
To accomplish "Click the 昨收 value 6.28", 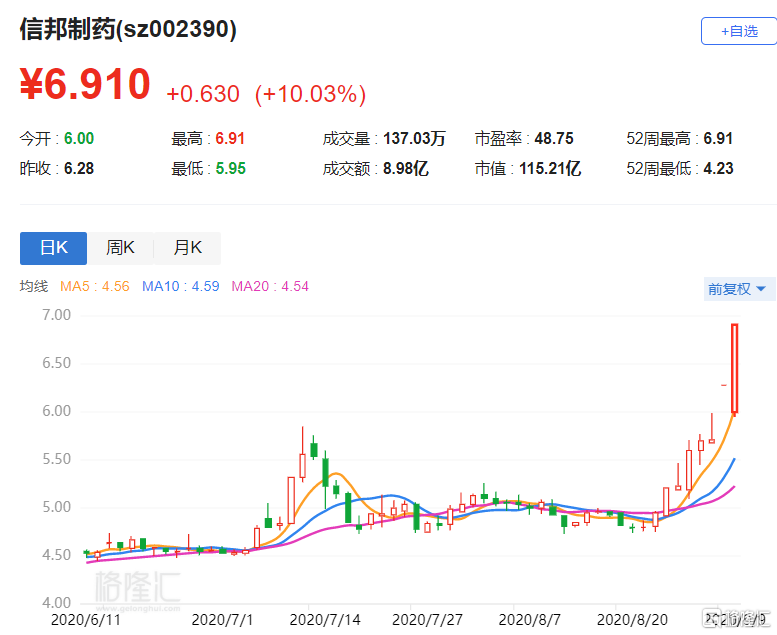I will (79, 169).
